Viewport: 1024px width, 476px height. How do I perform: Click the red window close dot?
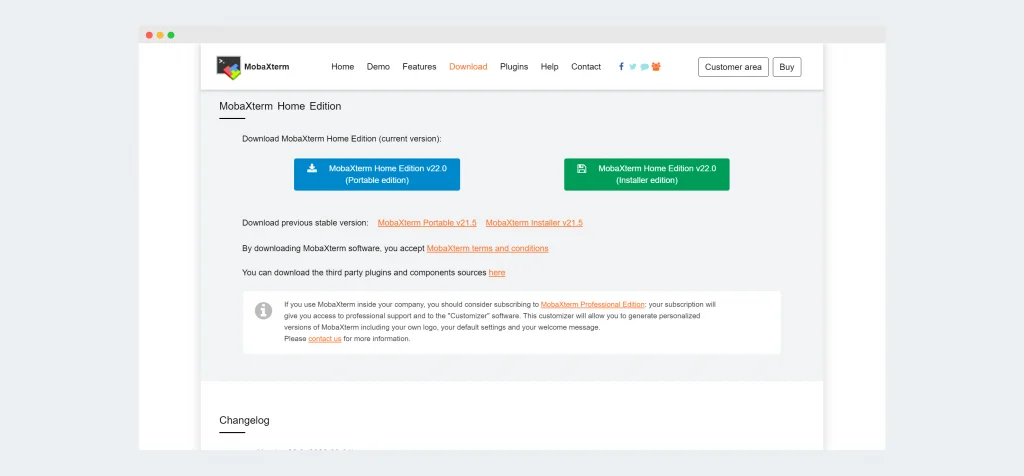tap(149, 35)
